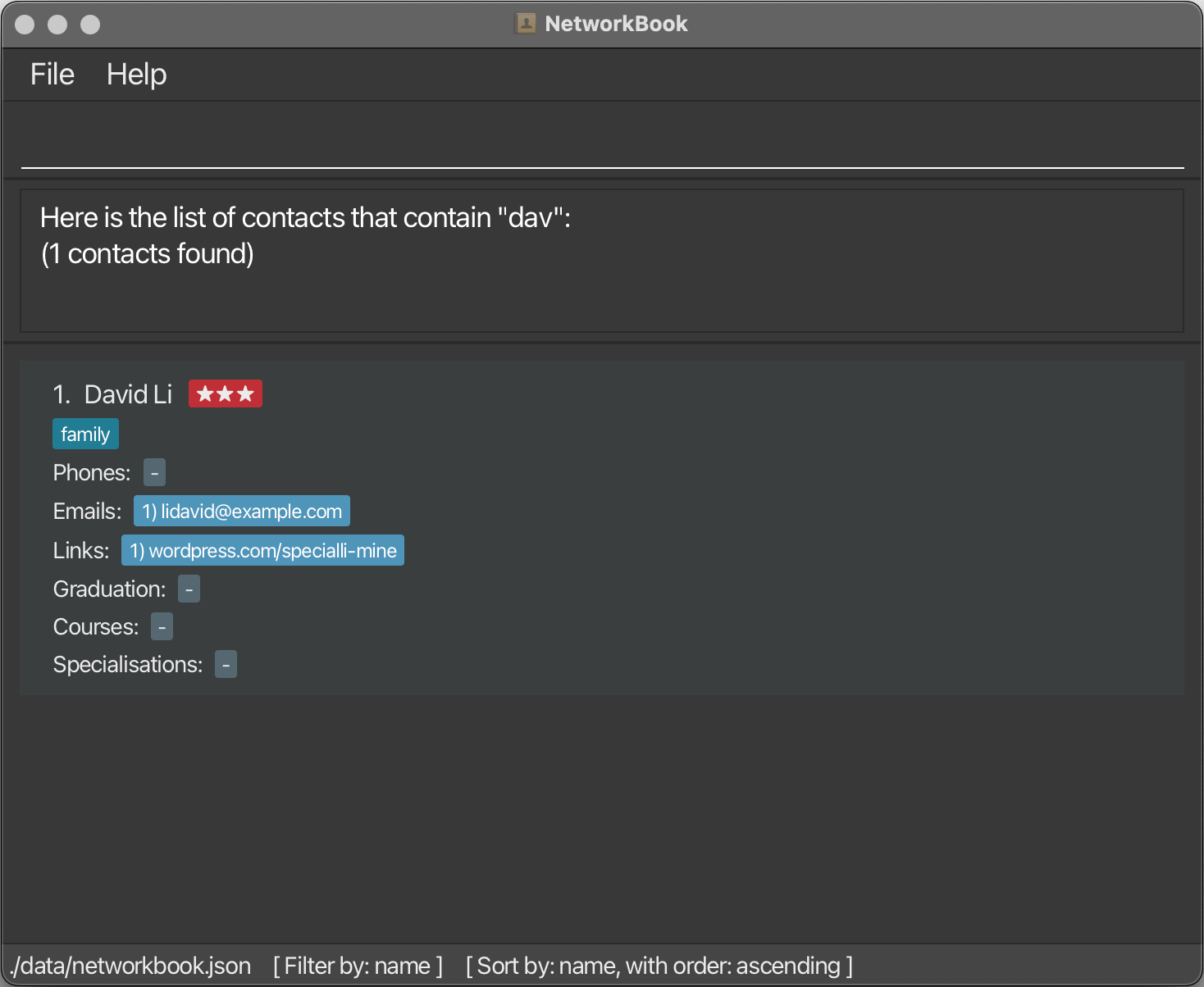The width and height of the screenshot is (1204, 987).
Task: Click the ./data/networkbook.json path in status bar
Action: [x=130, y=966]
